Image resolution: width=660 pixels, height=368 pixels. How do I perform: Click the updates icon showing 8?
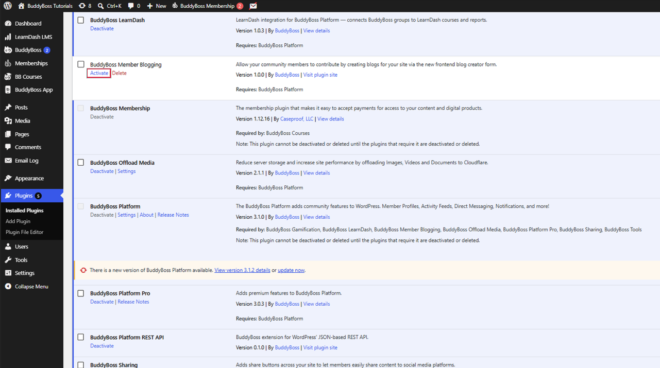[x=82, y=6]
